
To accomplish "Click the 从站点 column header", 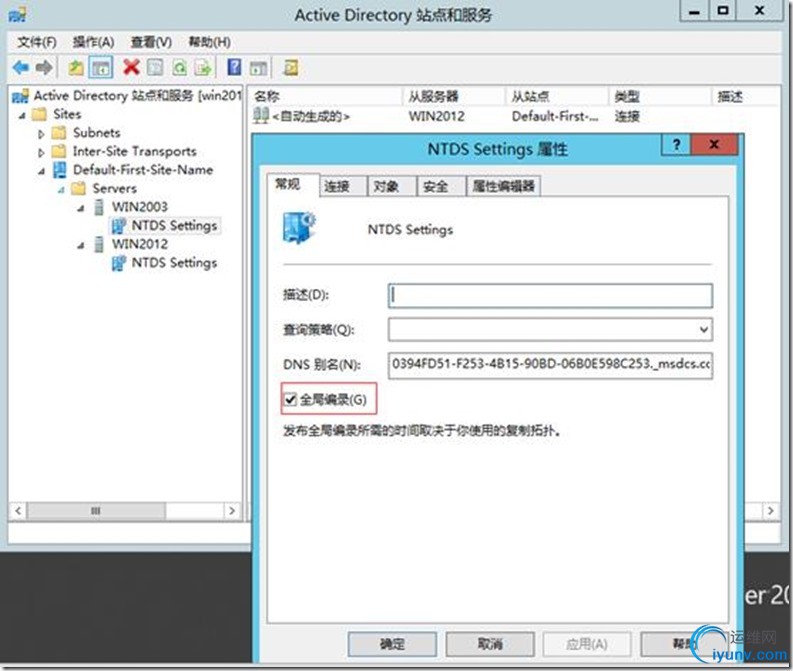I will [557, 96].
